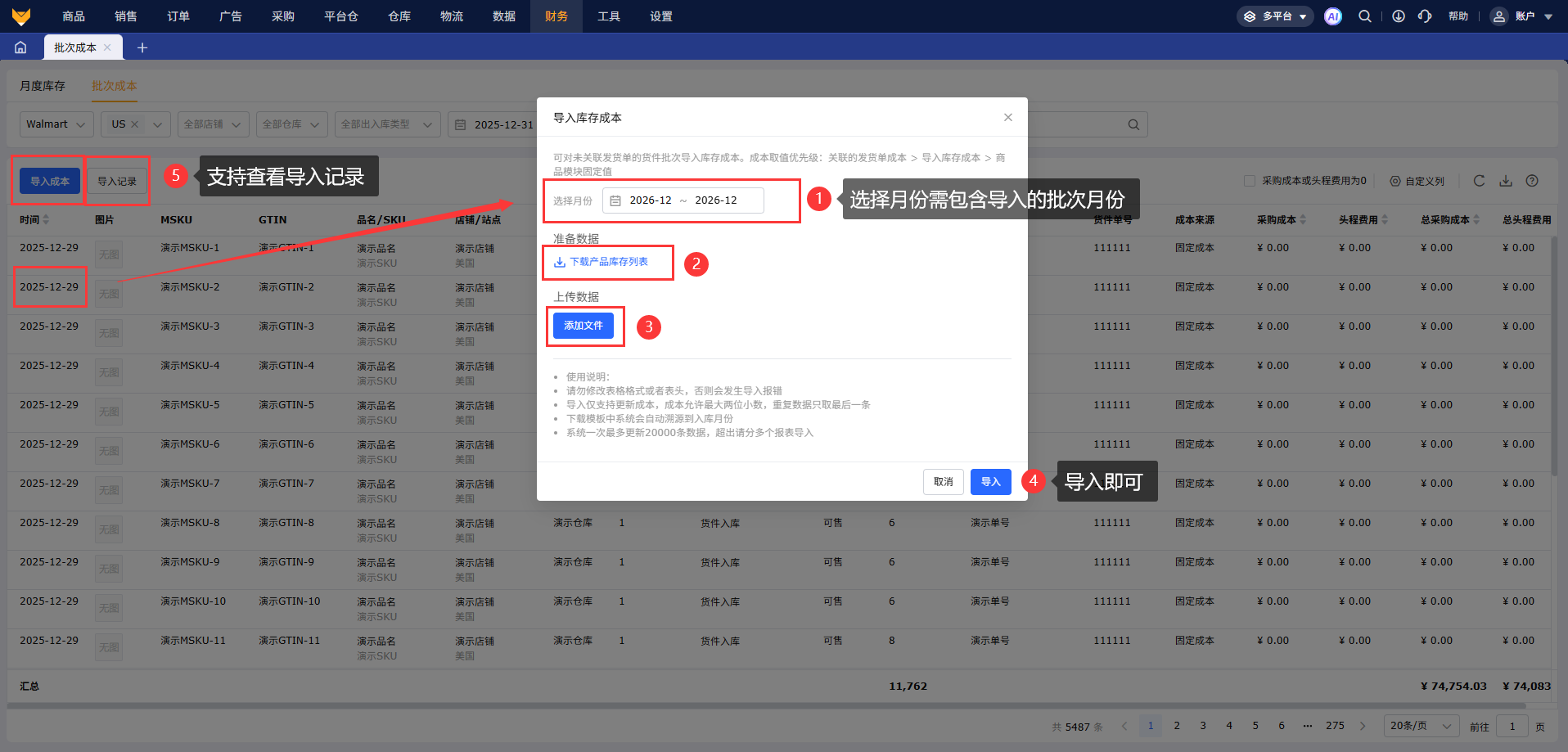Add a new page tab with the plus icon
Screen dimensions: 1568x752
[x=142, y=47]
